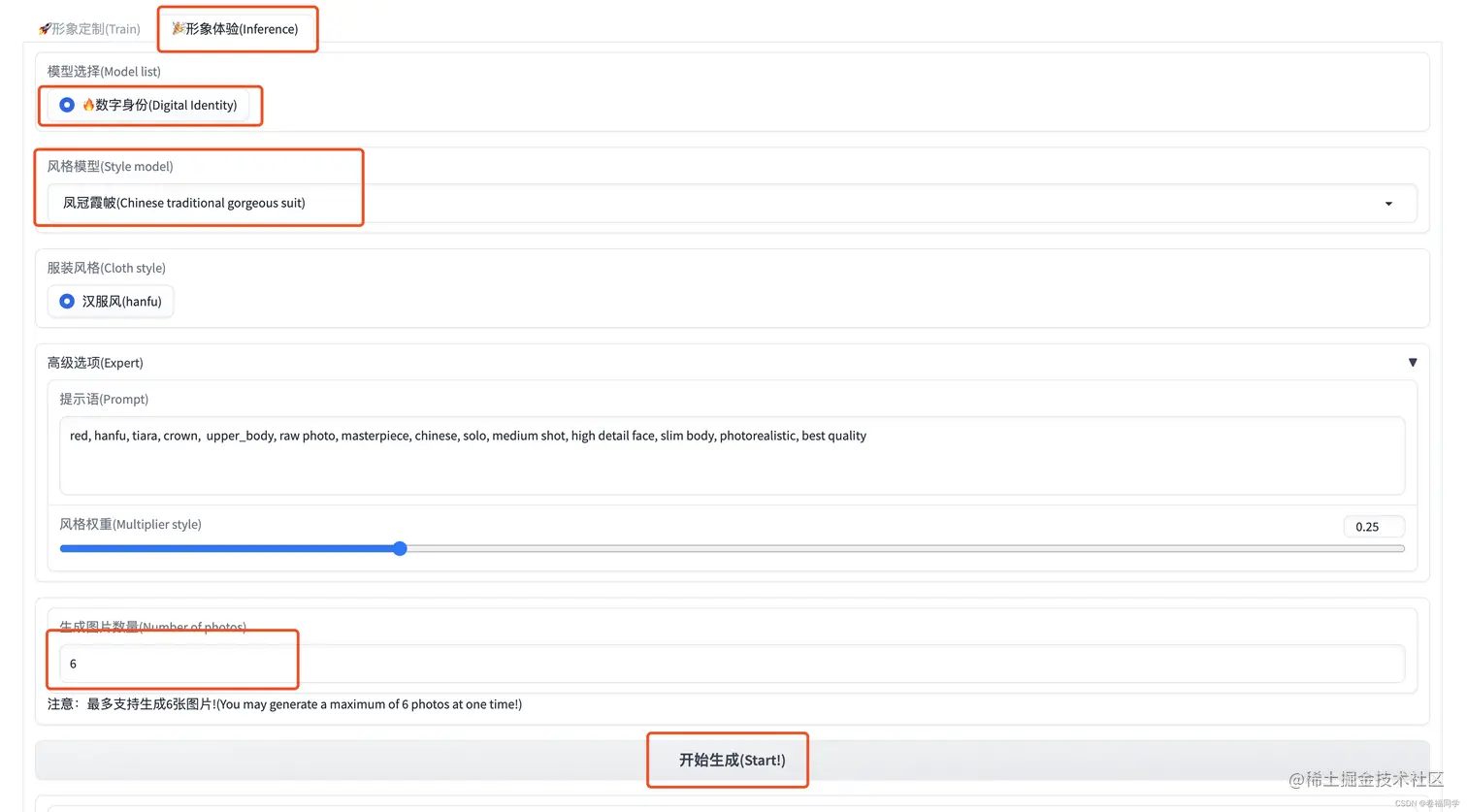
Task: Click the 服装风格(Cloth style) label
Action: 107,268
